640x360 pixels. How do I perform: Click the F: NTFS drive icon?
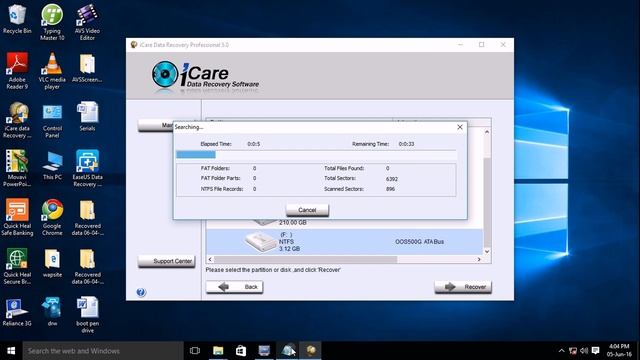tap(260, 242)
